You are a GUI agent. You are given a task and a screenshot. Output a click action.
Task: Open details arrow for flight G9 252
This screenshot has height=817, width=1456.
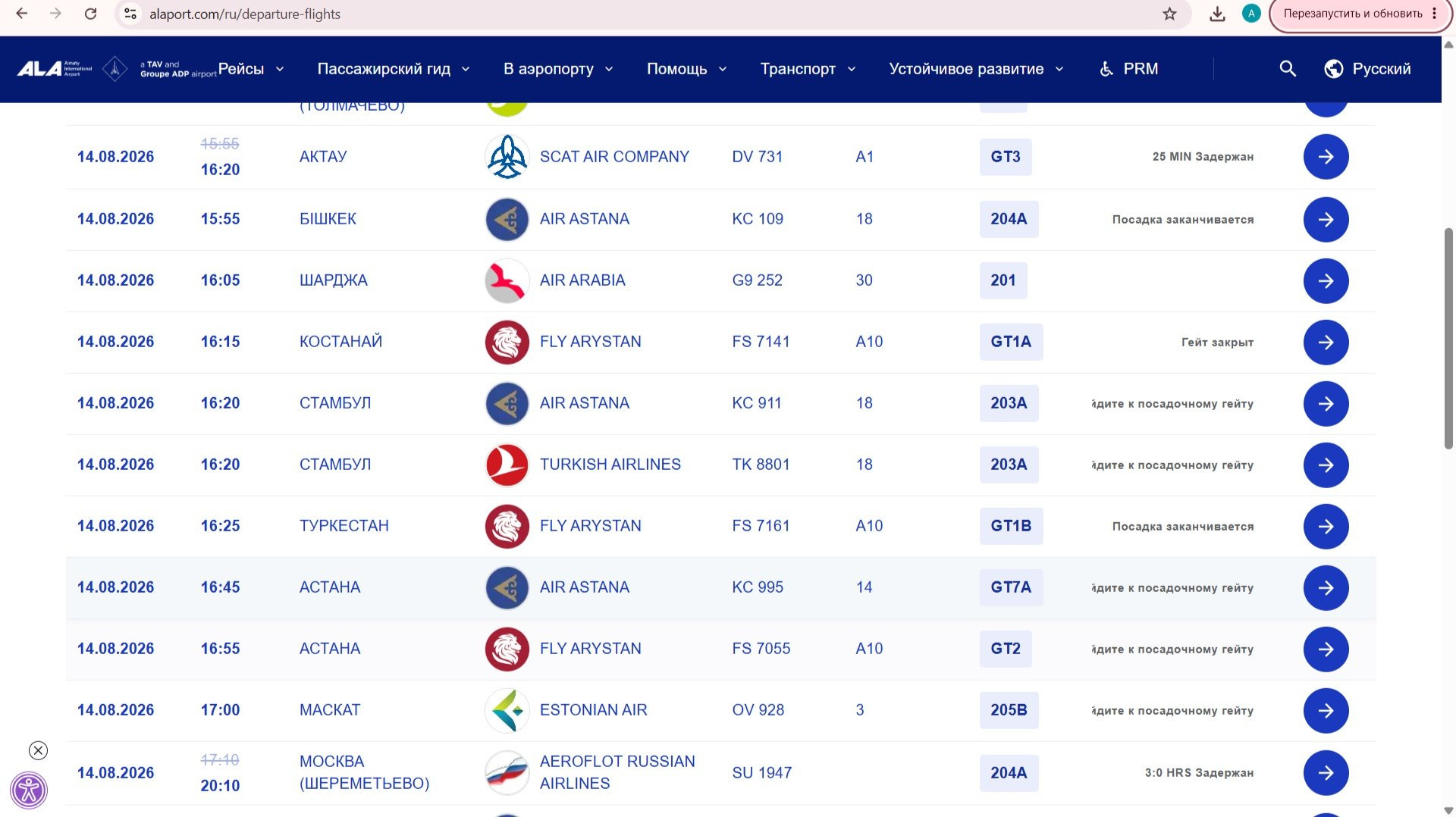[1326, 281]
